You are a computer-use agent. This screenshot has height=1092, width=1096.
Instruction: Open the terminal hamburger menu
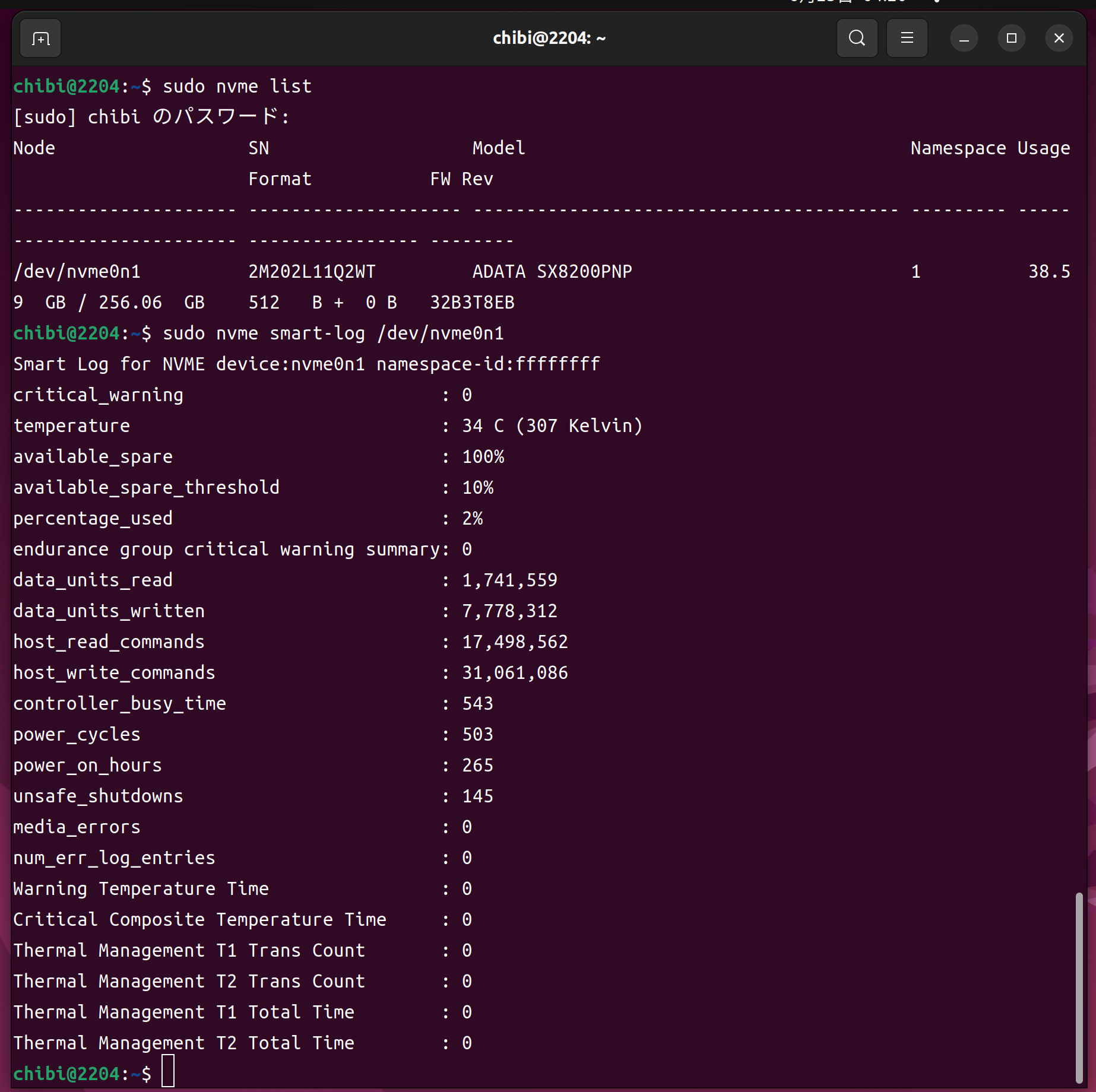[907, 39]
